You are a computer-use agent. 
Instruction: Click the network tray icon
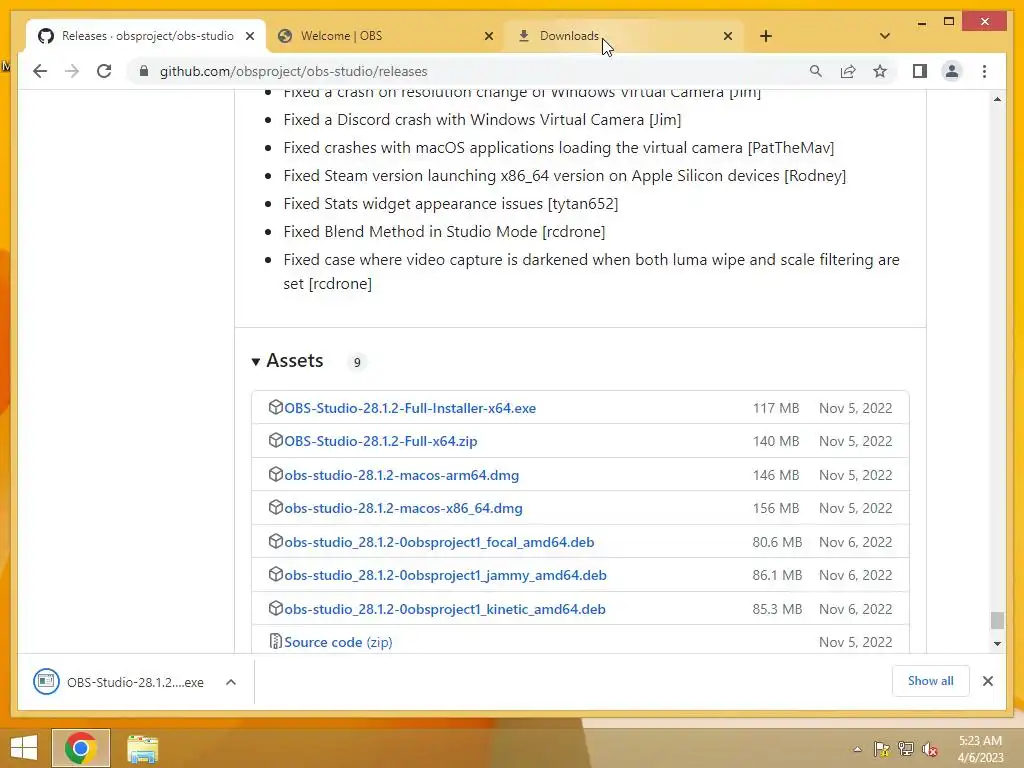point(906,750)
